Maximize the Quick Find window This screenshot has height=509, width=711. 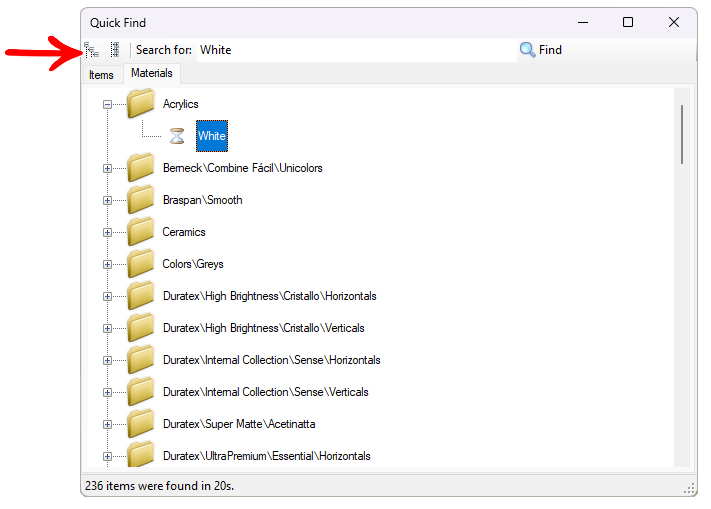point(628,22)
